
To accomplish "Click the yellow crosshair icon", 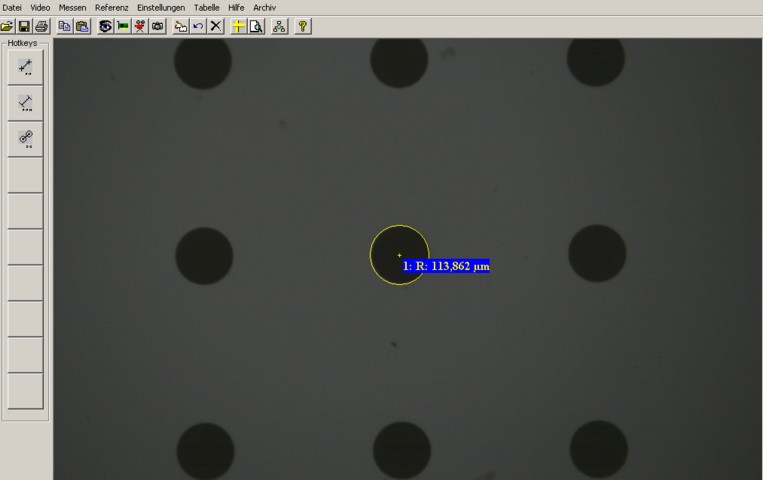I will pos(238,26).
